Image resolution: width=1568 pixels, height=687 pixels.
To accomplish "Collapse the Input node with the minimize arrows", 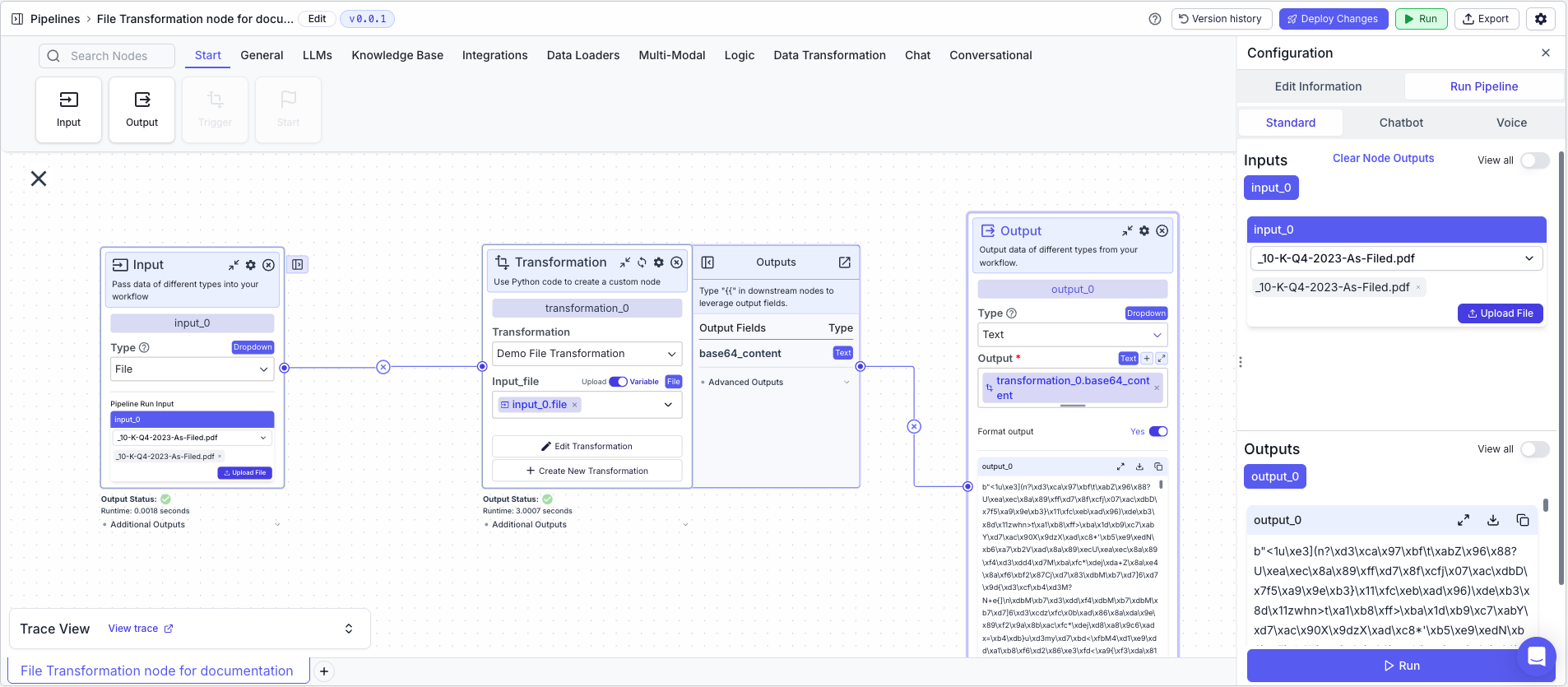I will (x=234, y=265).
